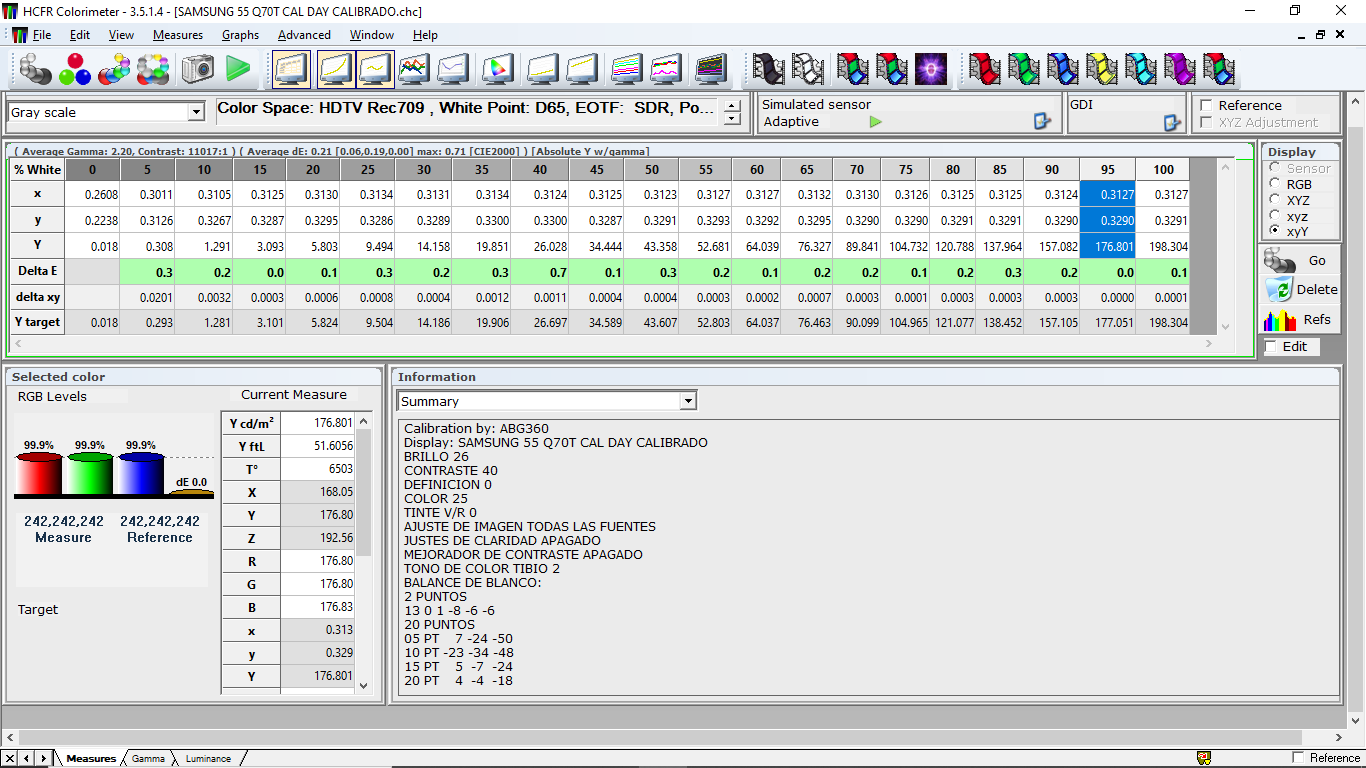Select the black film strip pattern icon

[768, 68]
